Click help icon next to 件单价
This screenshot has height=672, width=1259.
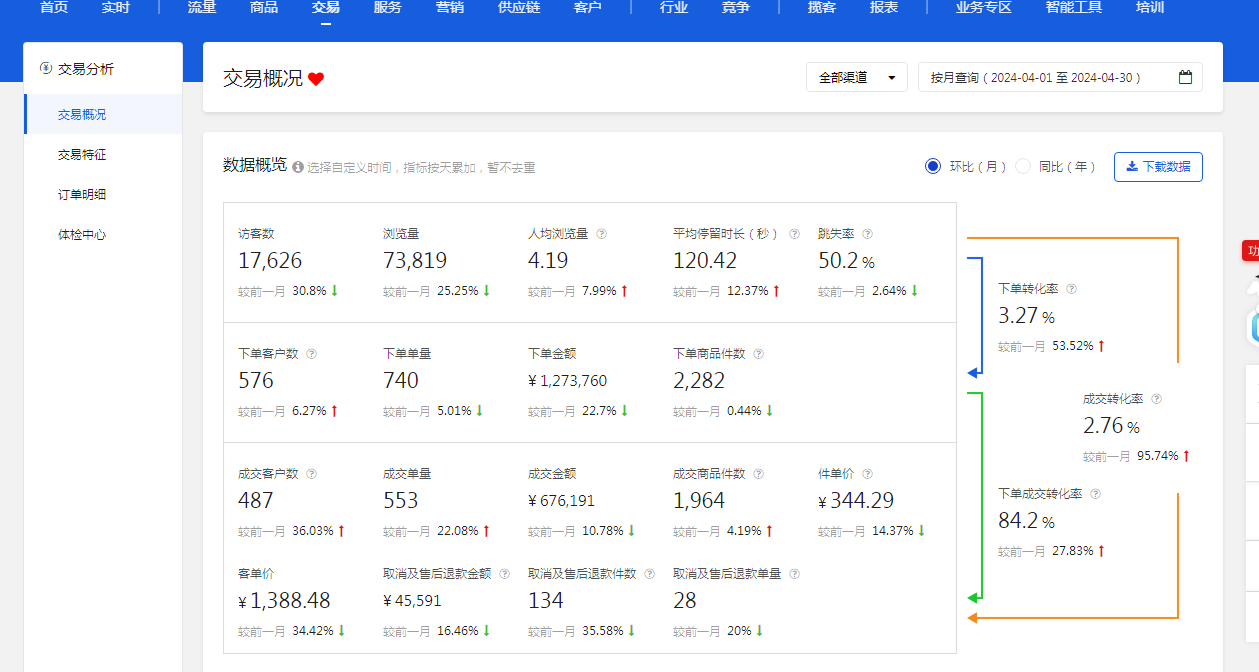click(x=867, y=474)
